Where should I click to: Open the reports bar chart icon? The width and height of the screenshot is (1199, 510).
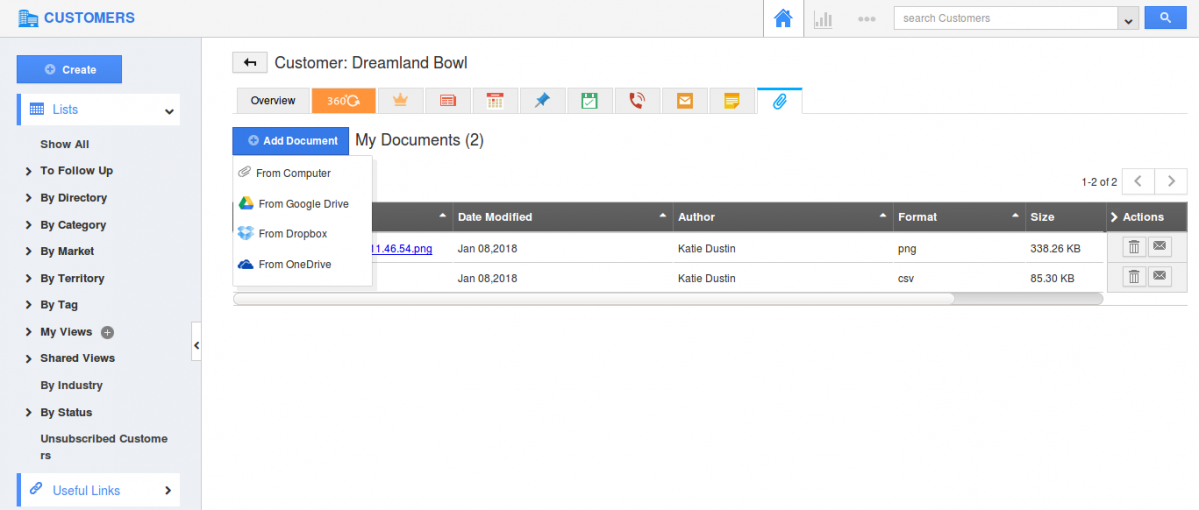pos(823,19)
